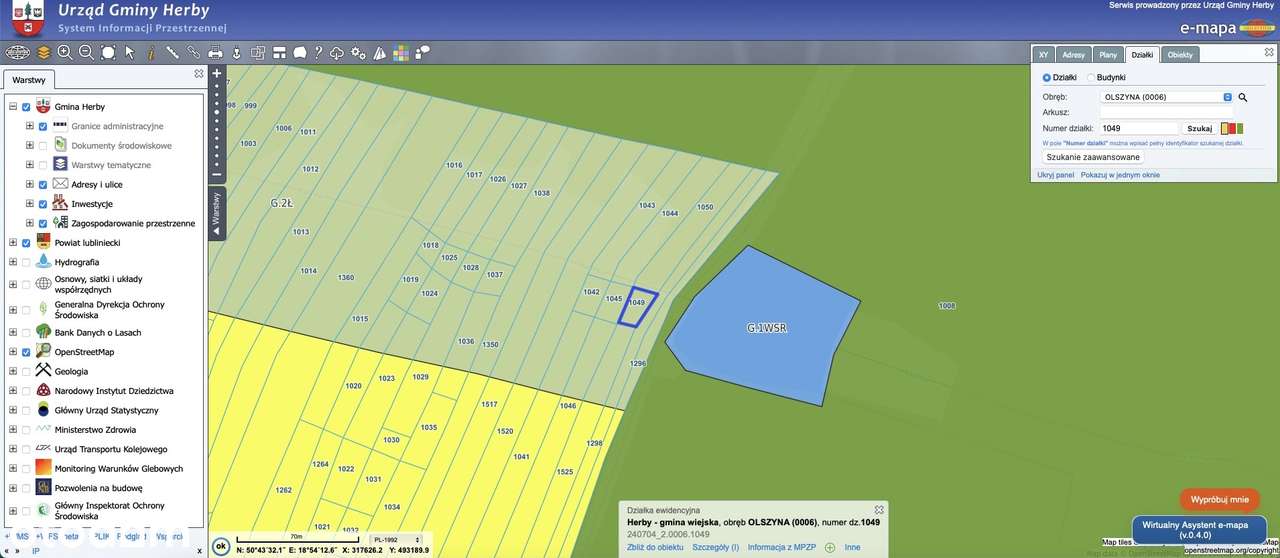Open the Obręb OLSZYNA dropdown
This screenshot has width=1280, height=558.
(x=1166, y=97)
